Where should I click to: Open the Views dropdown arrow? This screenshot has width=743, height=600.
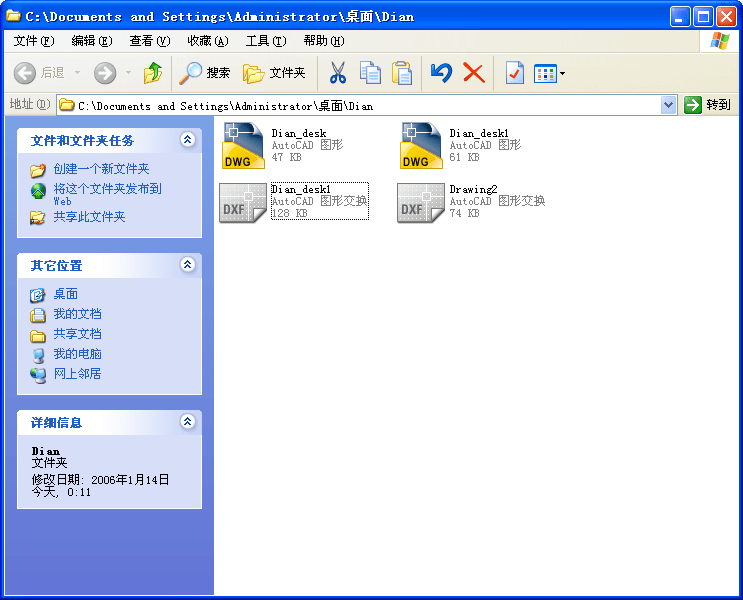pyautogui.click(x=562, y=73)
